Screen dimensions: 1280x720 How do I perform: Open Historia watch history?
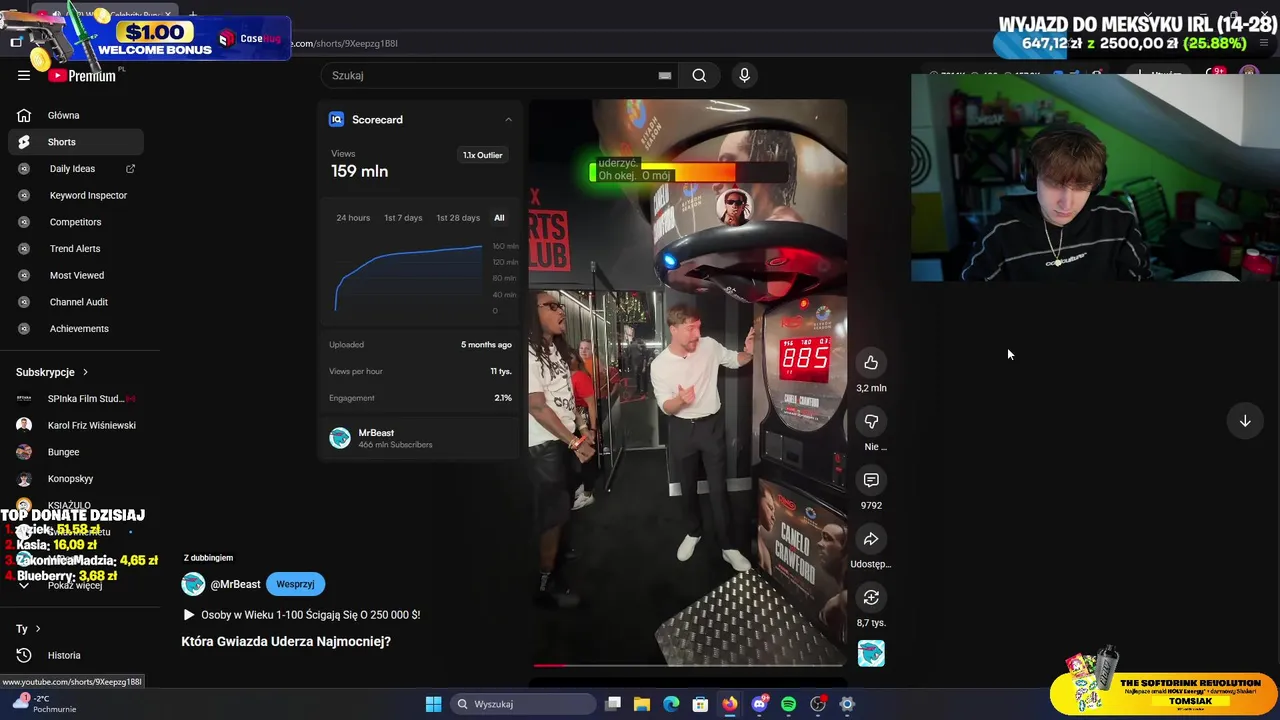pos(76,655)
